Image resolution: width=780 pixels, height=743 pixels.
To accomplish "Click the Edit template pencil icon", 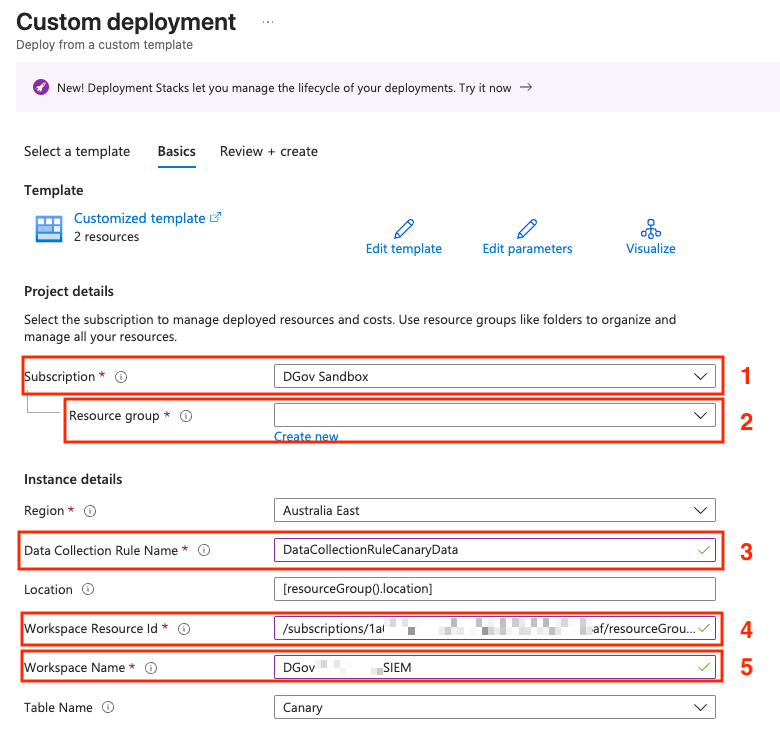I will (404, 229).
